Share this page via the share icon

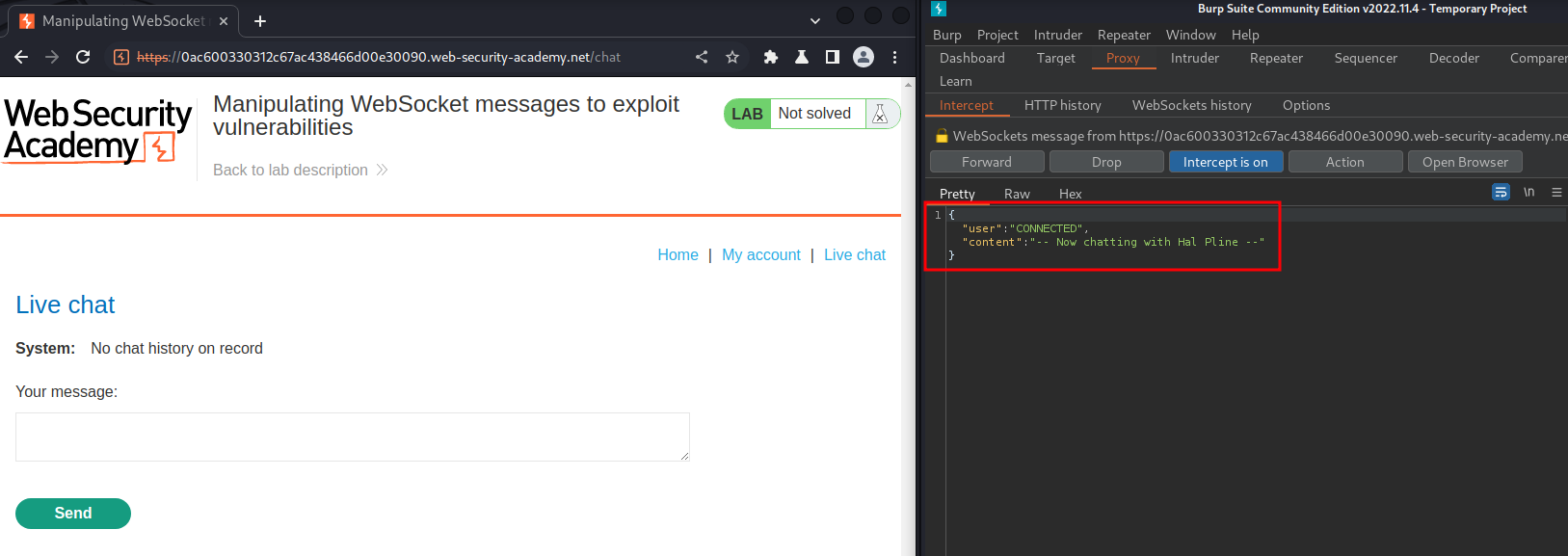tap(702, 57)
